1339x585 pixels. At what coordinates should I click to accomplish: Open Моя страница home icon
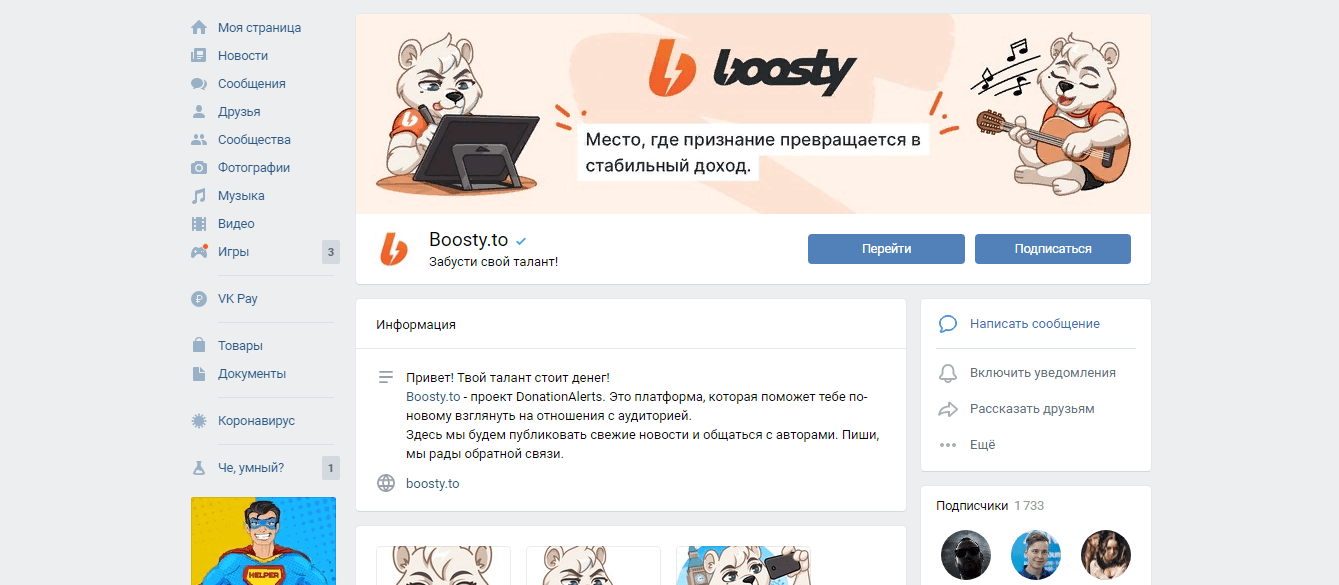[x=199, y=28]
